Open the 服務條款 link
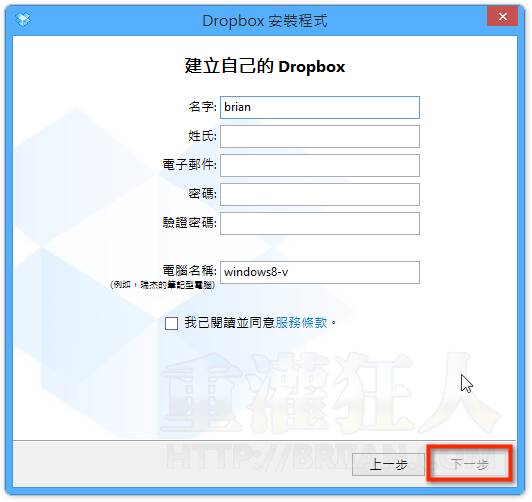Screen dimensions: 532x502 301,323
